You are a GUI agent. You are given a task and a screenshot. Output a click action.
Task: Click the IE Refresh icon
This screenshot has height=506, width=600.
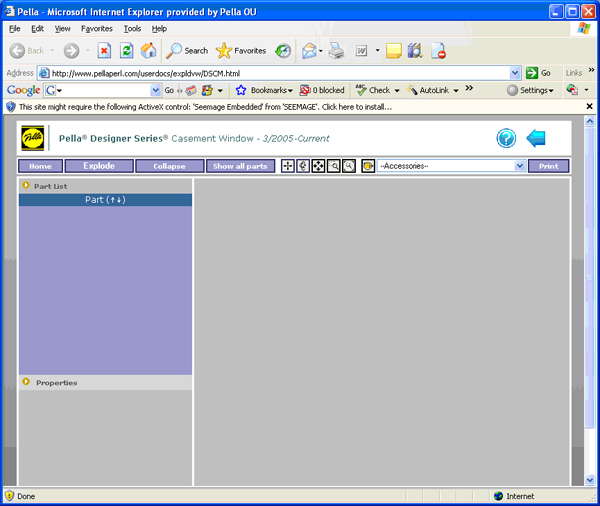pyautogui.click(x=126, y=51)
